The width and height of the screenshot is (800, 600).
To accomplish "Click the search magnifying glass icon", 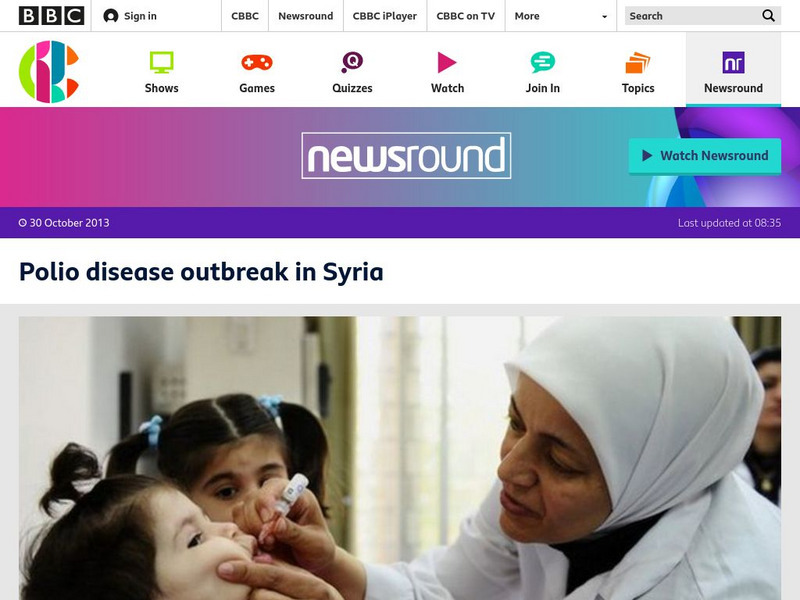I will (x=768, y=16).
